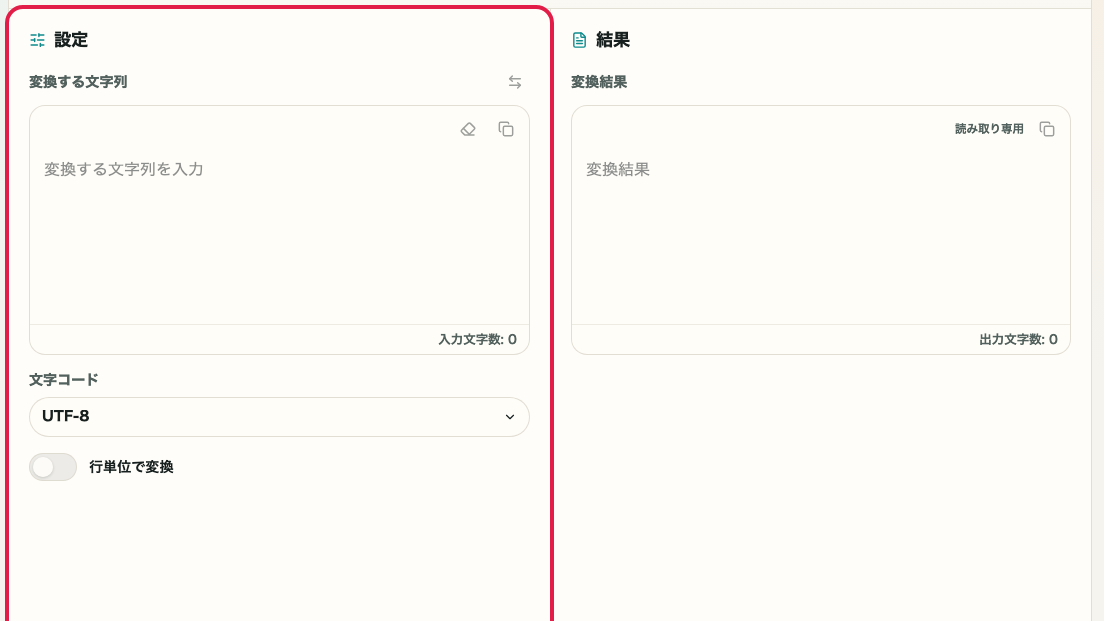The height and width of the screenshot is (621, 1104).
Task: Toggle the 行単位で変換 switch
Action: click(53, 467)
